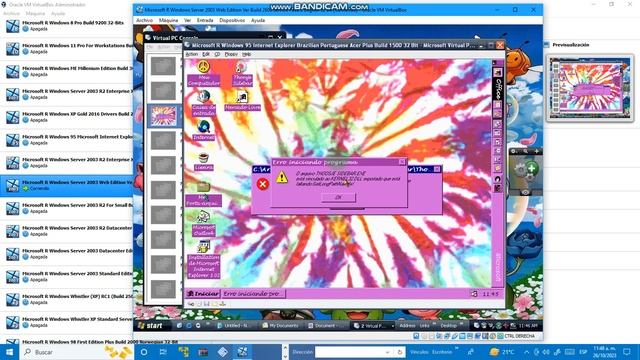Click the Windows Server 2003 start button
The width and height of the screenshot is (640, 360).
151,325
